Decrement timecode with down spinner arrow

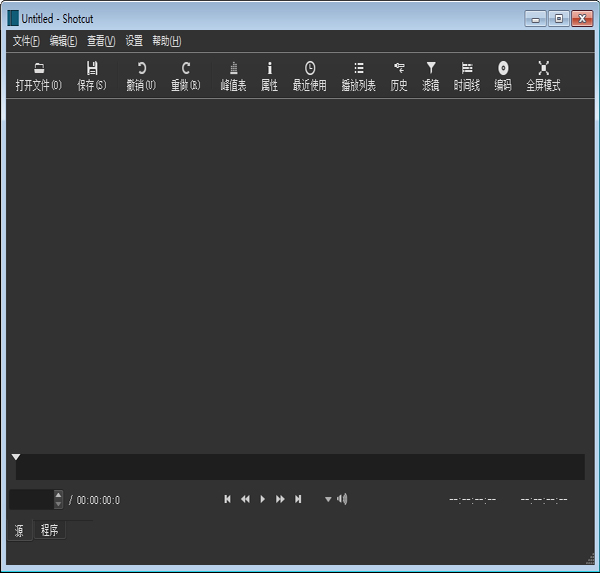pos(58,504)
